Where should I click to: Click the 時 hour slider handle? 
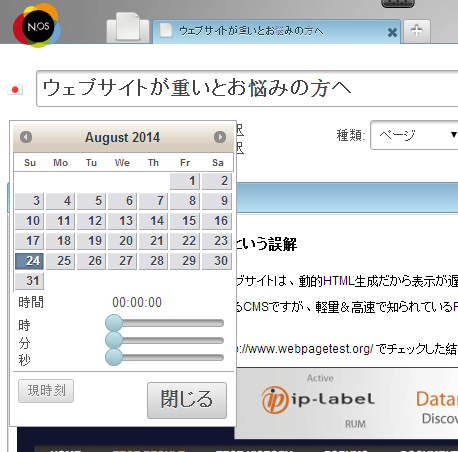(114, 323)
